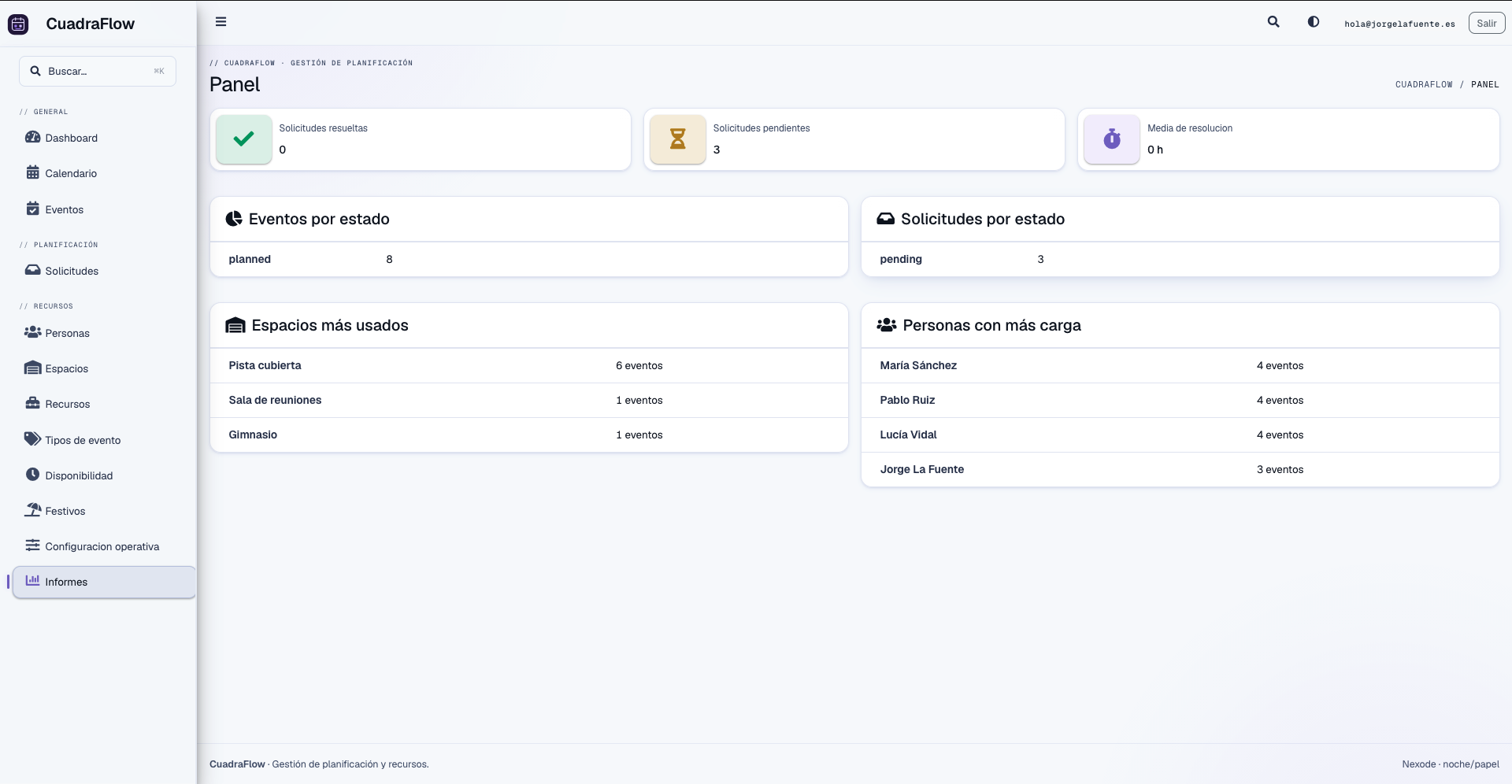
Task: Toggle the sidebar hamburger menu
Action: coord(221,22)
